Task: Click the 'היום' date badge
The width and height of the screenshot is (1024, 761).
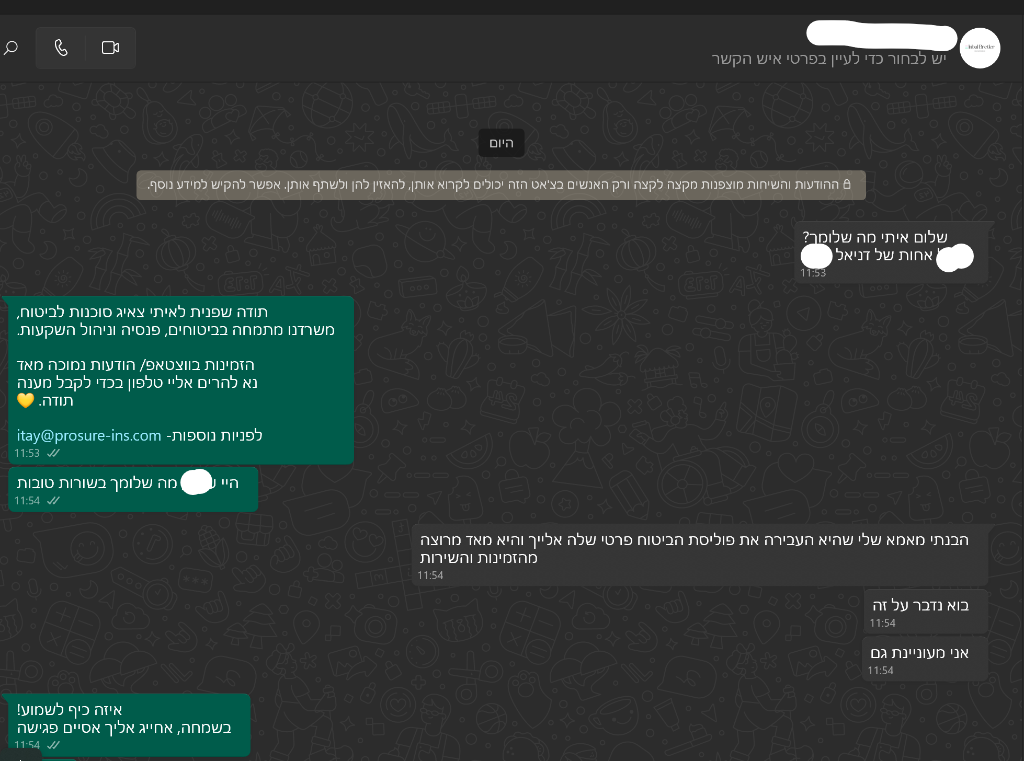Action: (501, 142)
